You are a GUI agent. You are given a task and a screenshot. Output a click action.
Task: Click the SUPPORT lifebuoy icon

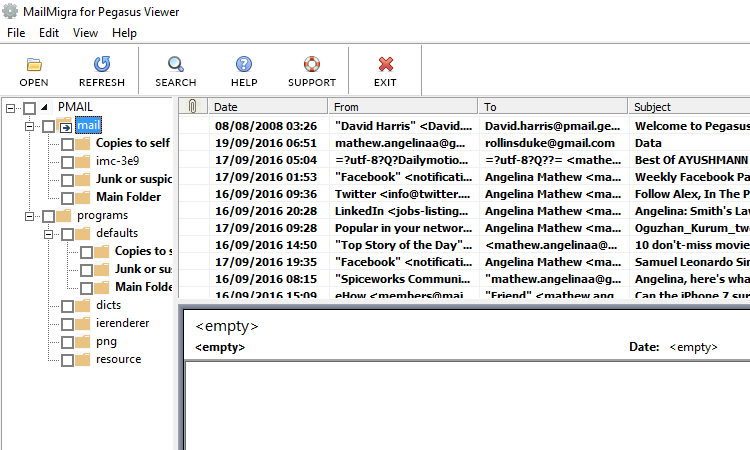312,64
